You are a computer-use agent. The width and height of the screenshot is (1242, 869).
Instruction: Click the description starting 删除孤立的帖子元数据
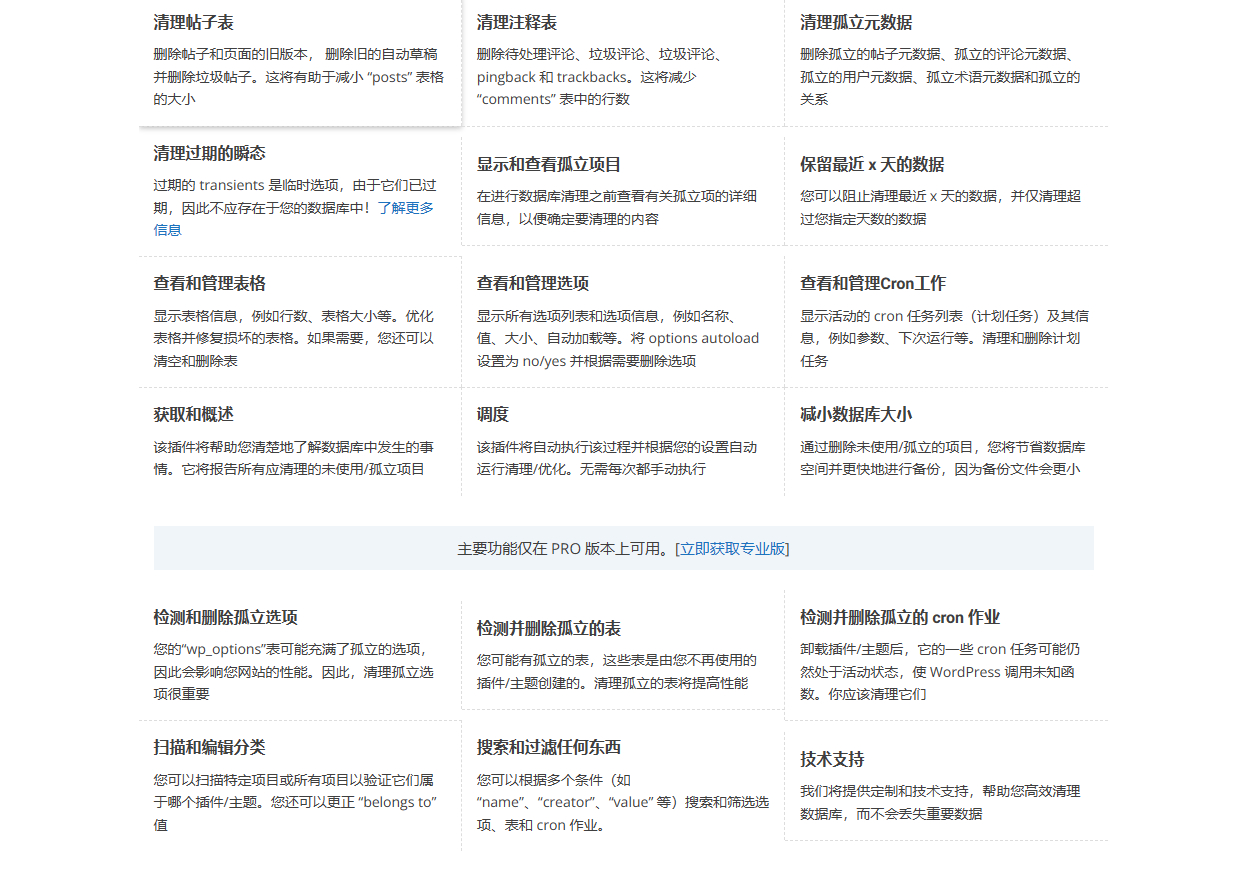[x=940, y=77]
